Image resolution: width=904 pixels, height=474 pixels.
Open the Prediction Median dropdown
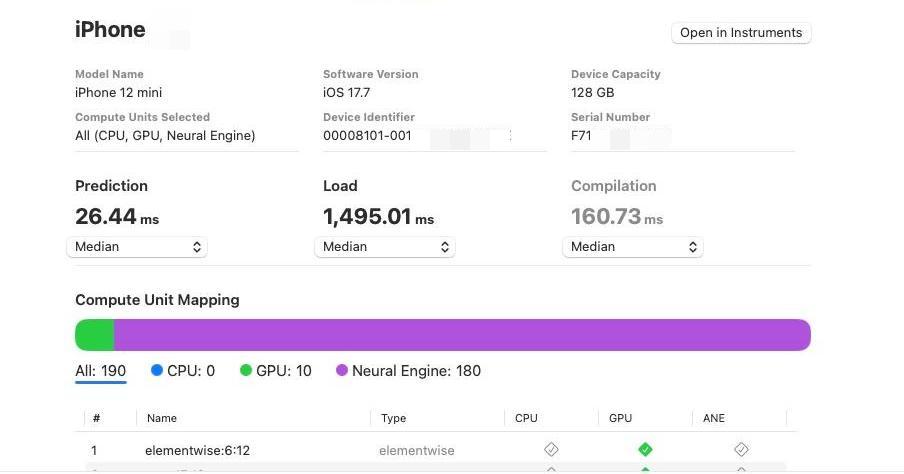tap(137, 247)
